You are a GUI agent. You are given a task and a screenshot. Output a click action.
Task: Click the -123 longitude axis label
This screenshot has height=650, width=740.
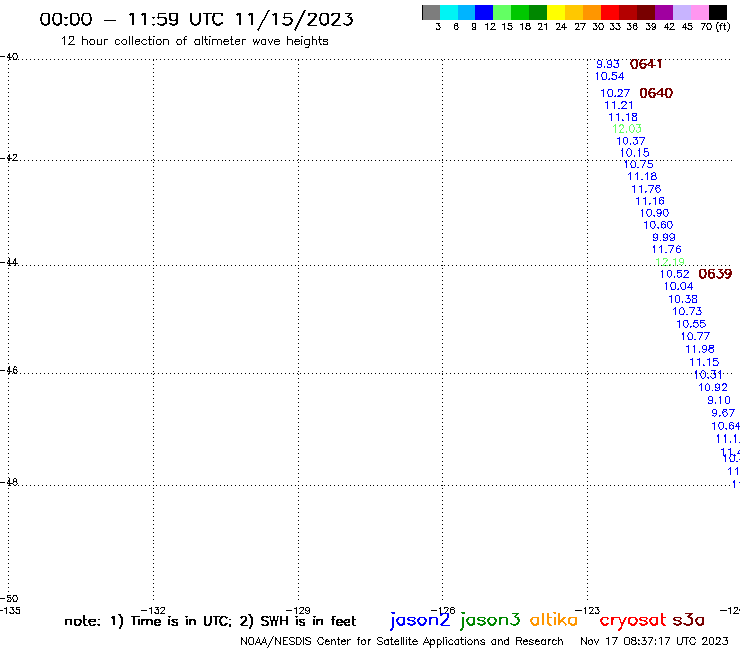tap(588, 610)
